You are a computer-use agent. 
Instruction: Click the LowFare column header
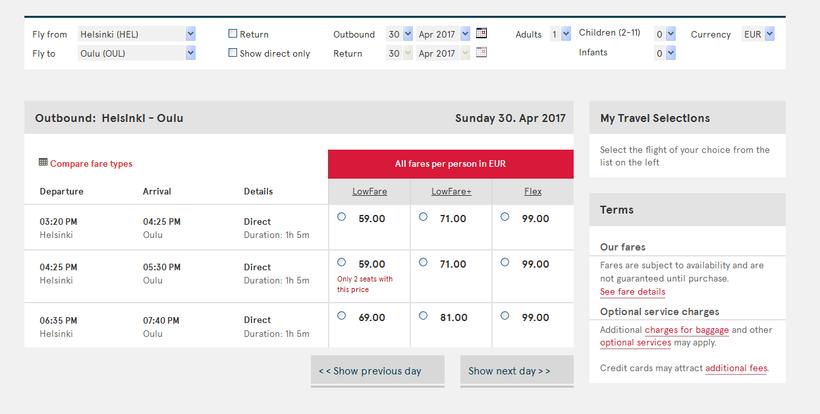pyautogui.click(x=369, y=191)
